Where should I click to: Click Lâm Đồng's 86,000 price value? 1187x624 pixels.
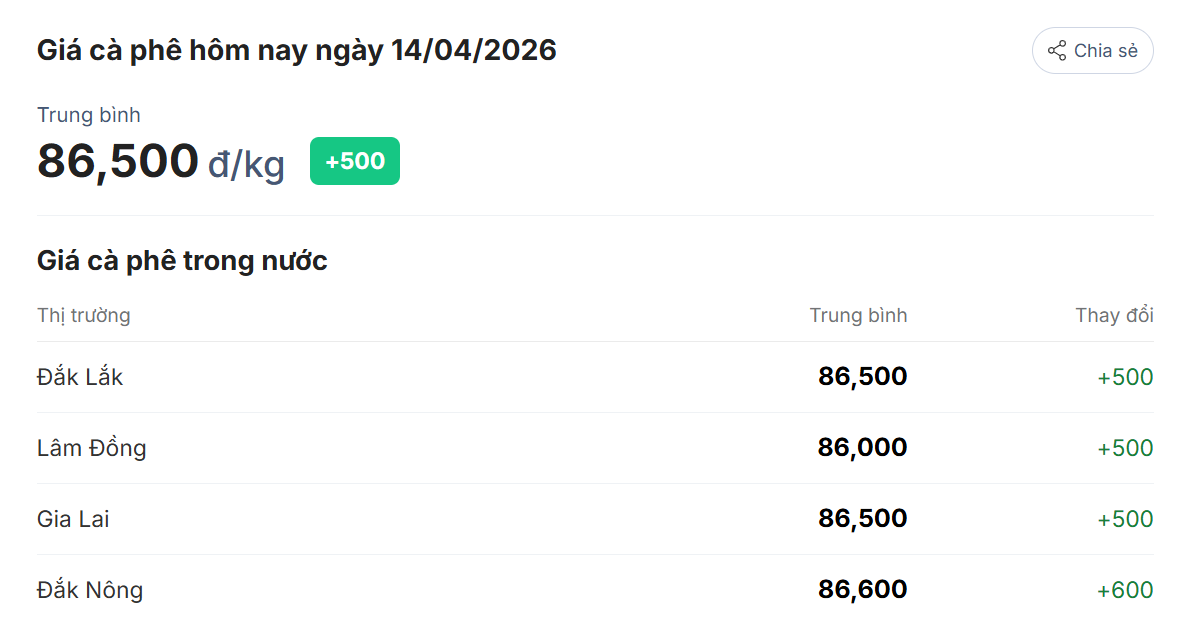(862, 448)
